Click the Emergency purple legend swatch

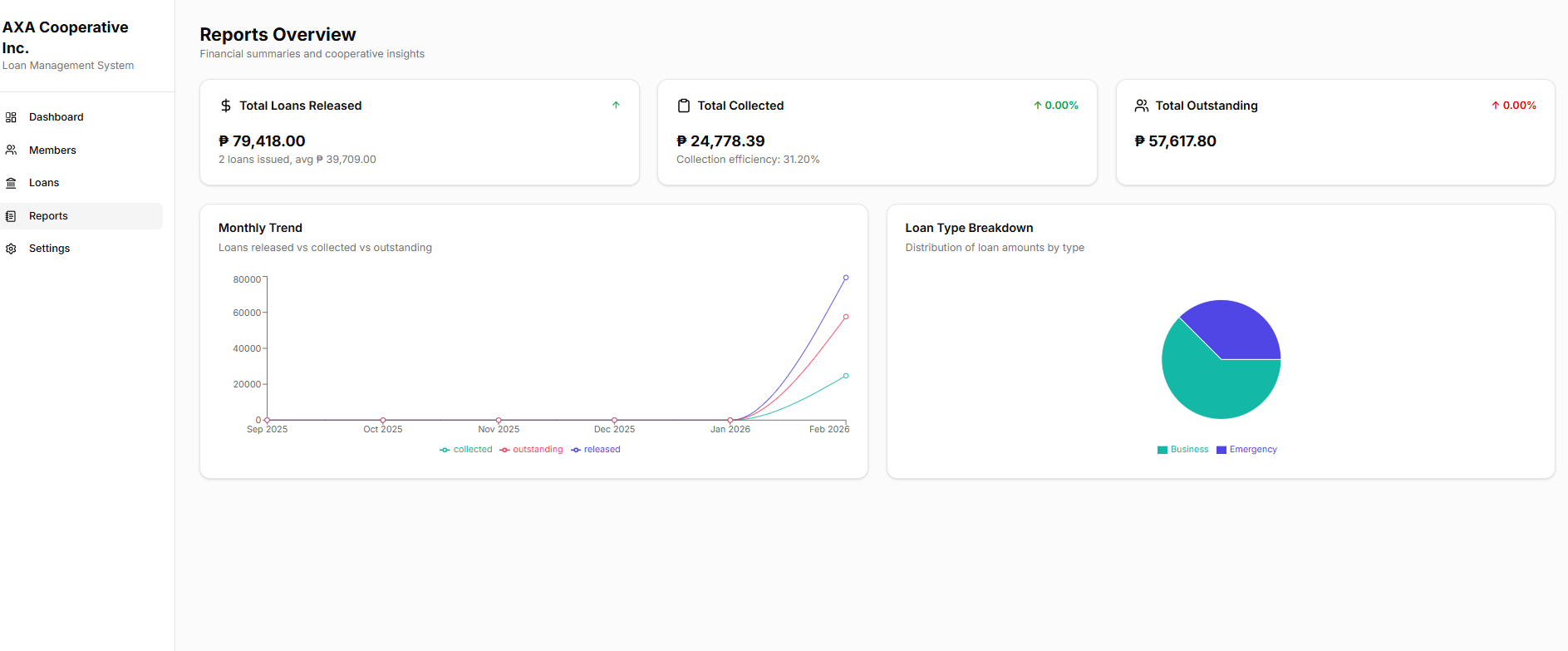pyautogui.click(x=1221, y=450)
